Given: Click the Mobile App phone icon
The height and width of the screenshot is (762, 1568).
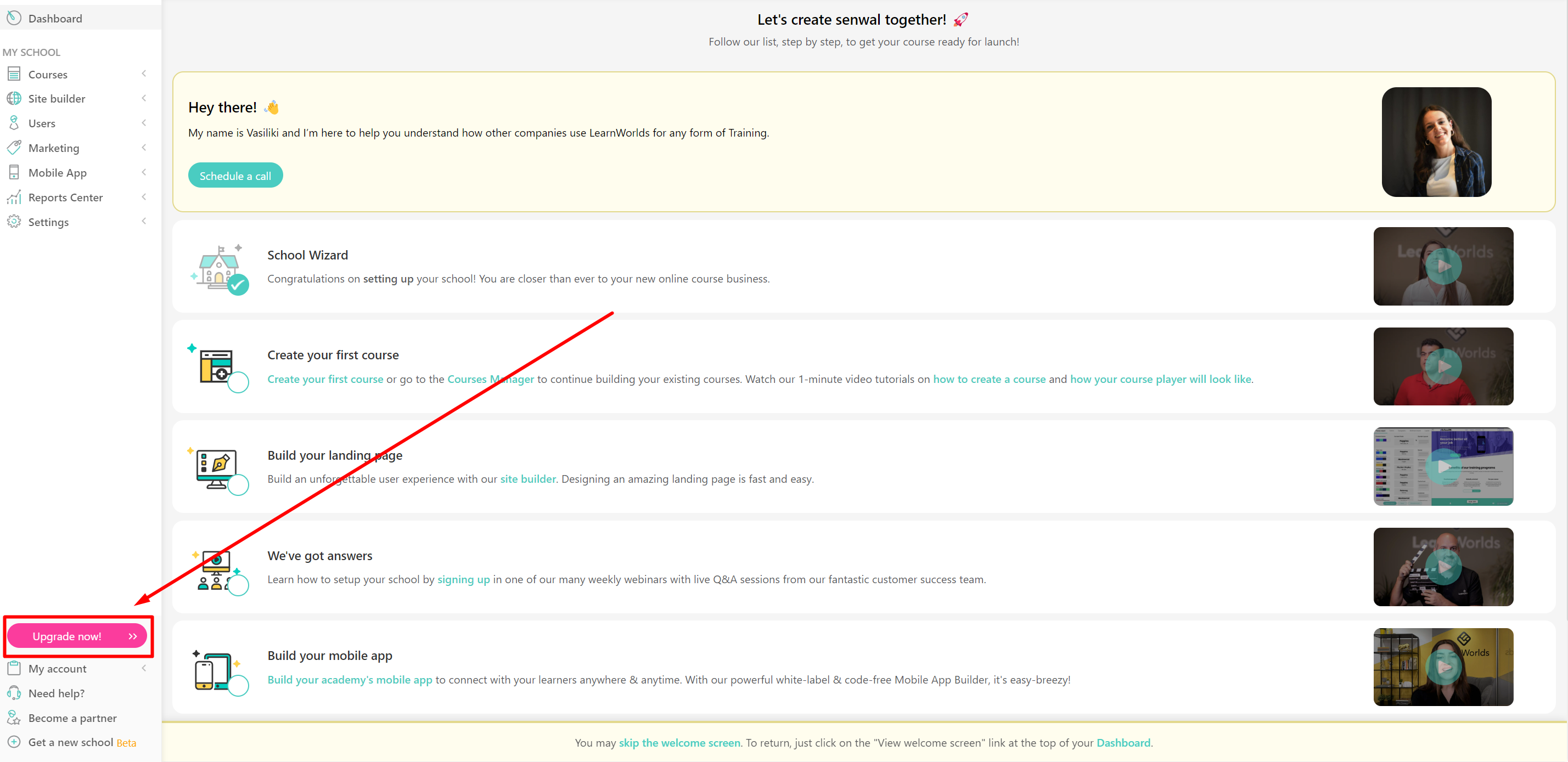Looking at the screenshot, I should tap(14, 172).
